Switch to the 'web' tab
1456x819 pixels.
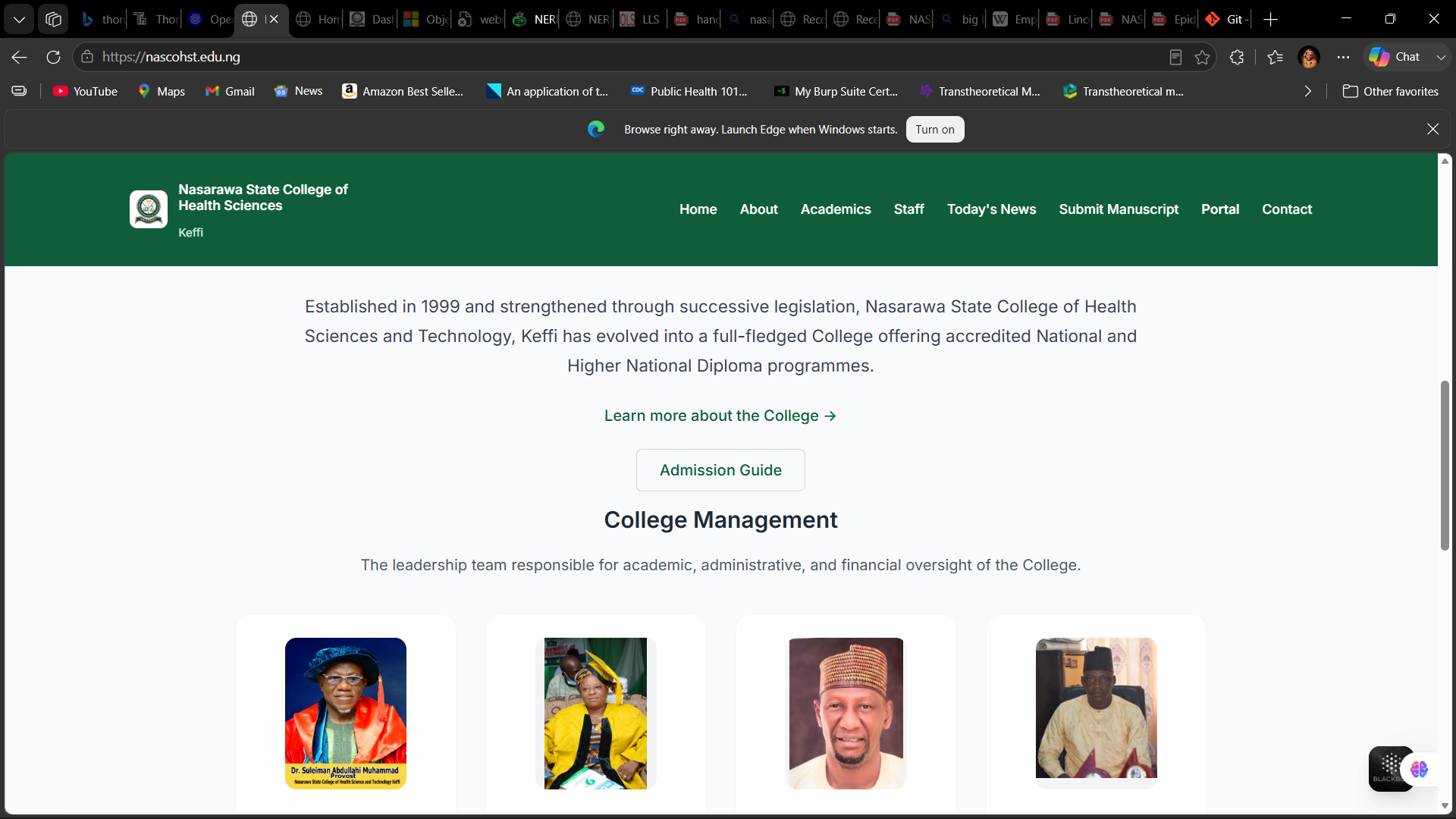(x=479, y=20)
